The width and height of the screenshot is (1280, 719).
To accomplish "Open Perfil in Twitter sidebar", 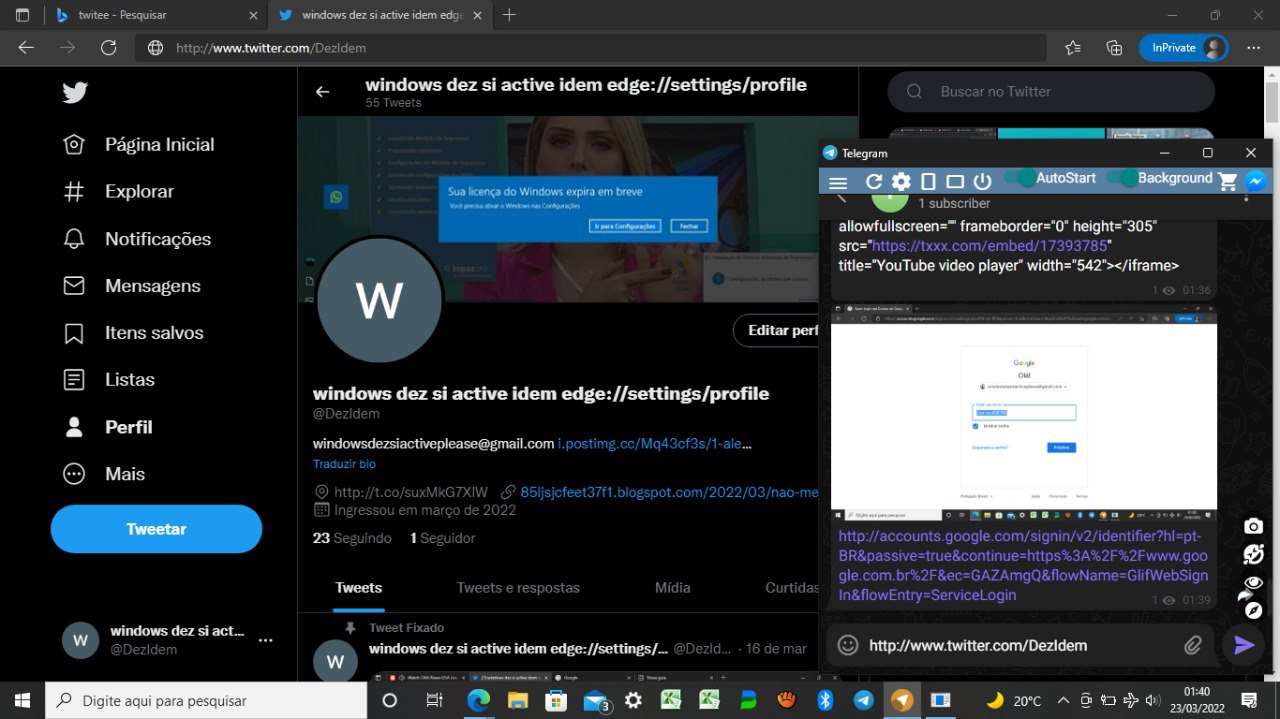I will click(x=107, y=427).
